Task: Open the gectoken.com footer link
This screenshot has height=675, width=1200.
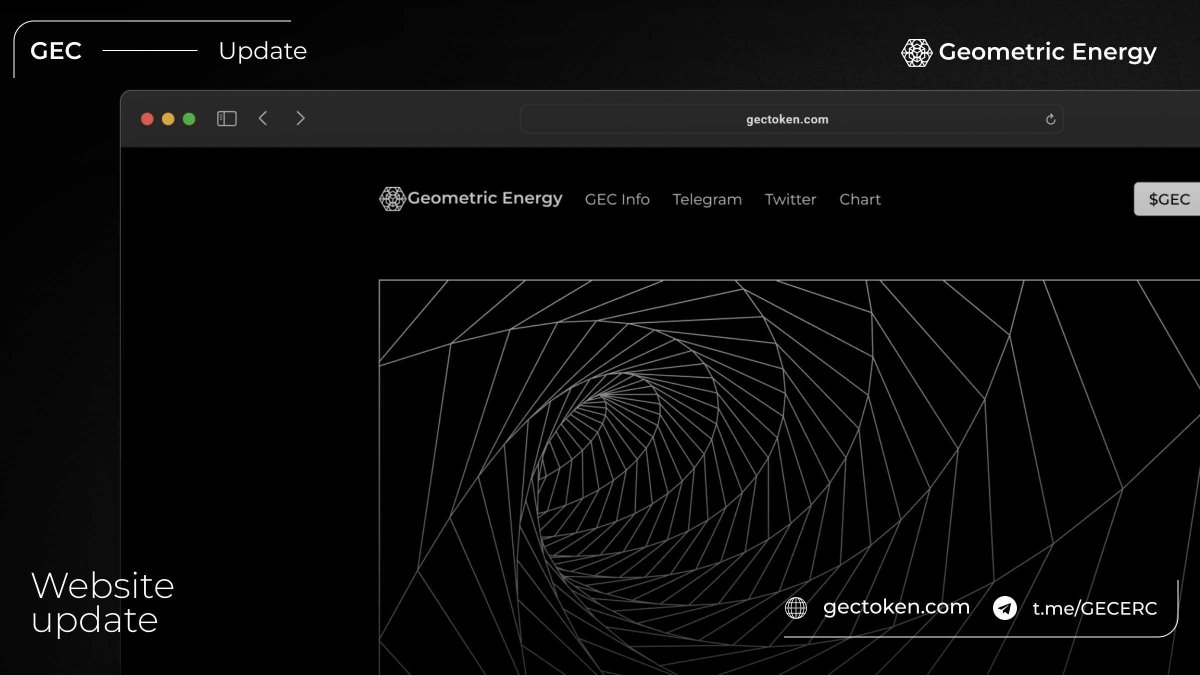Action: (x=896, y=607)
